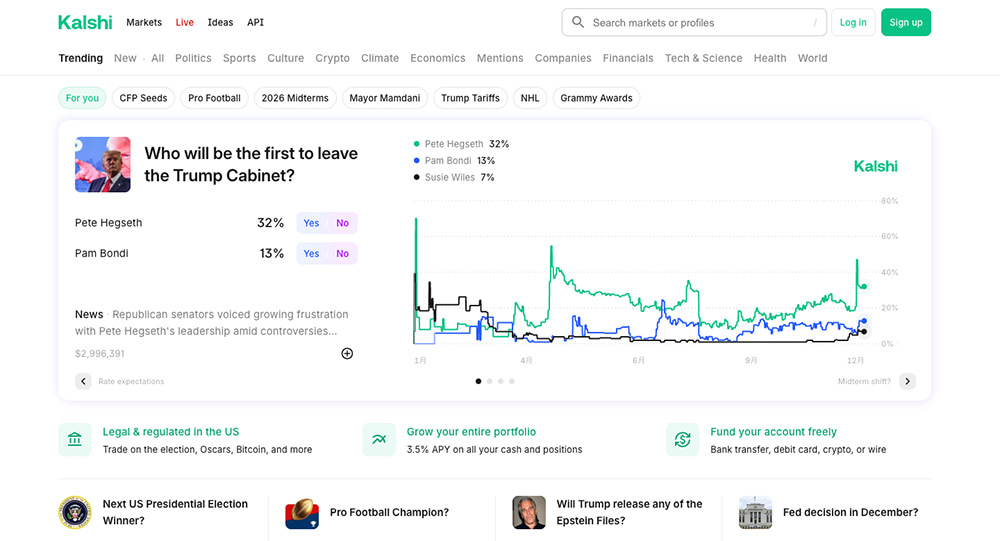This screenshot has width=1000, height=541.
Task: Click the Log in button
Action: (853, 22)
